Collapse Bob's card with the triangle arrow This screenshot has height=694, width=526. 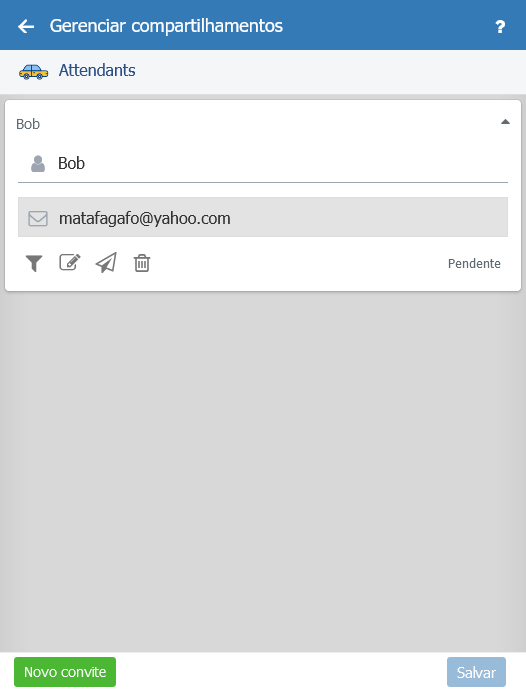click(505, 122)
